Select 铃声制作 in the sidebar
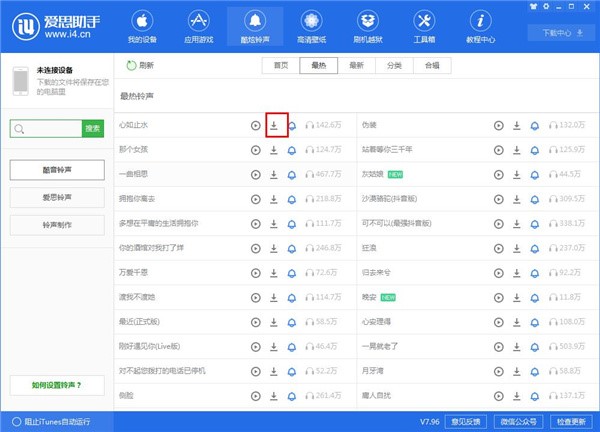600x432 pixels. [57, 225]
